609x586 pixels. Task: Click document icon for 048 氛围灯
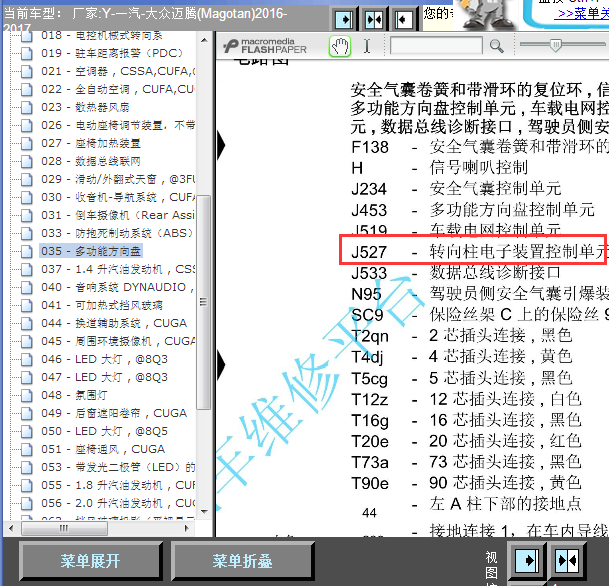(x=27, y=395)
